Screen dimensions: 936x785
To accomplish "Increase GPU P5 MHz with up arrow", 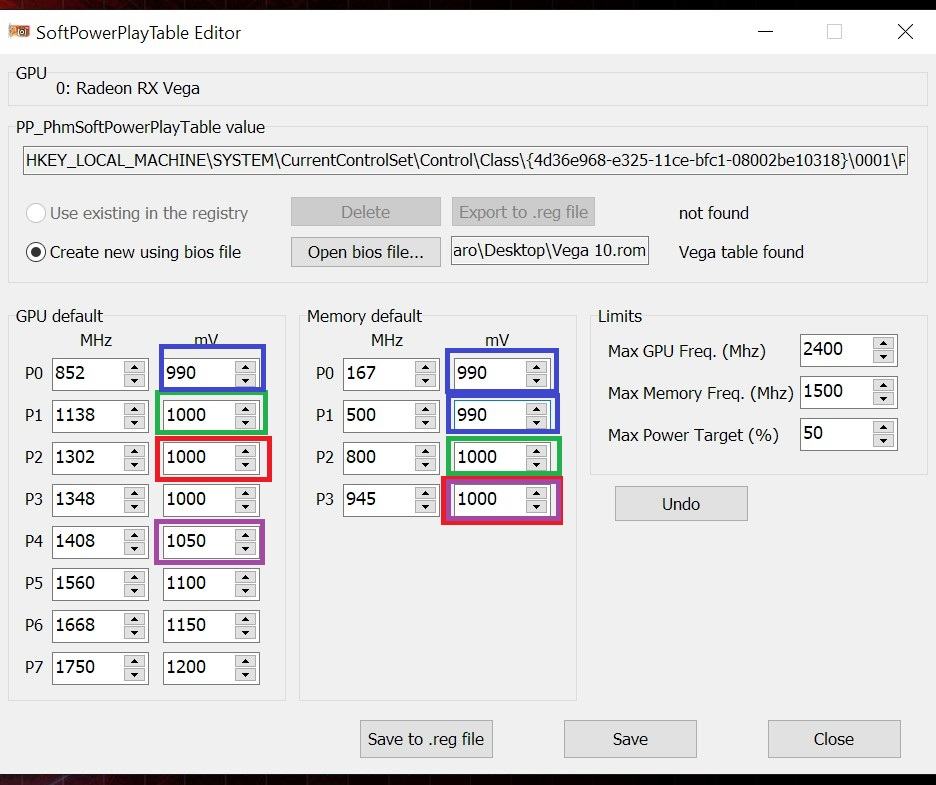I will pyautogui.click(x=135, y=577).
